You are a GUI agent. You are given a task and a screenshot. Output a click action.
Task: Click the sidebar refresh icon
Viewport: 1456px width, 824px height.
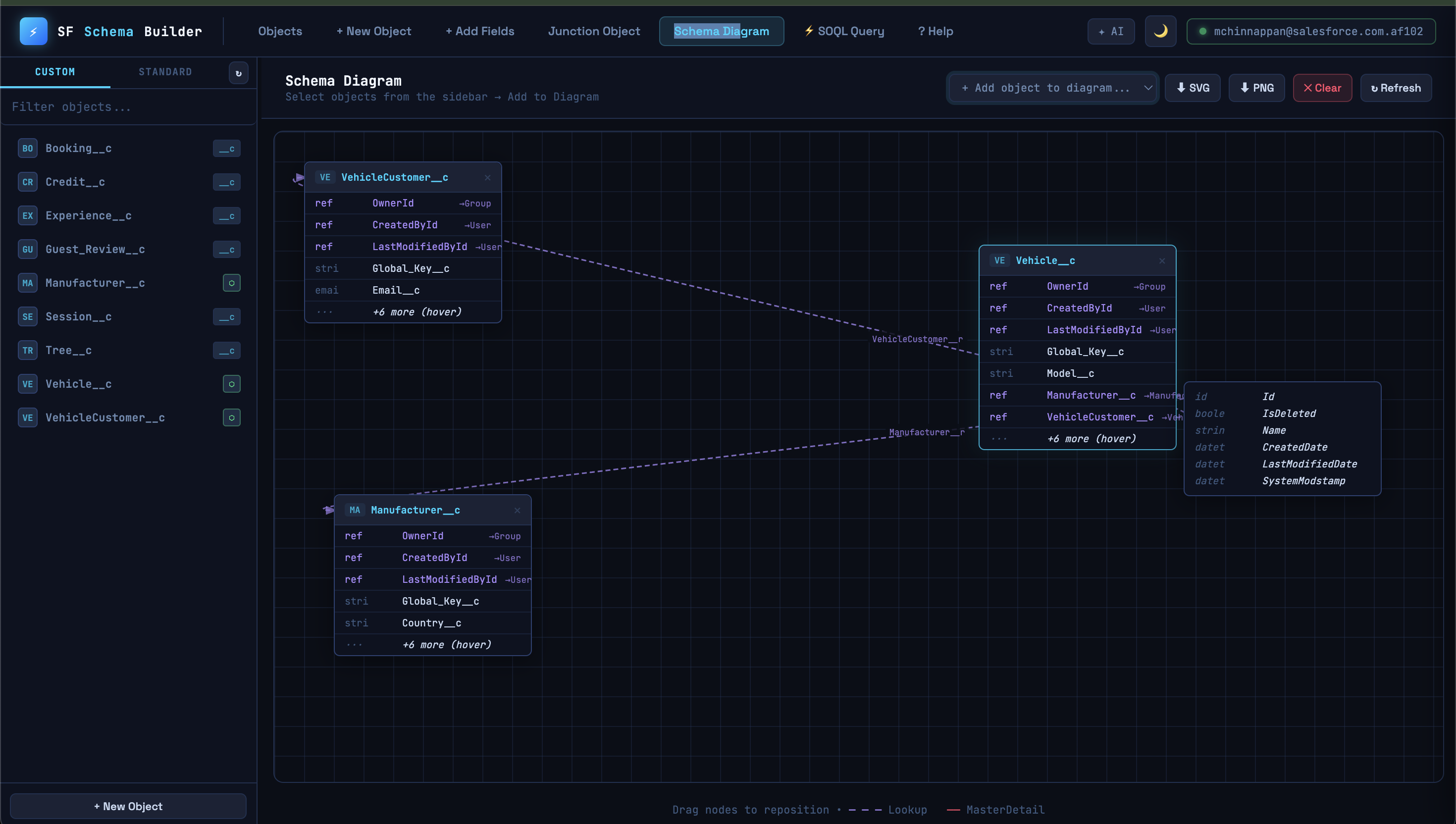238,73
